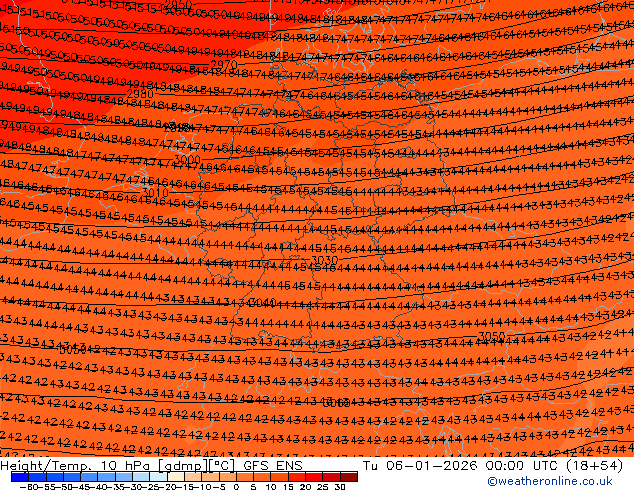
Task: Click the '[°C]' unit label
Action: pyautogui.click(x=222, y=466)
